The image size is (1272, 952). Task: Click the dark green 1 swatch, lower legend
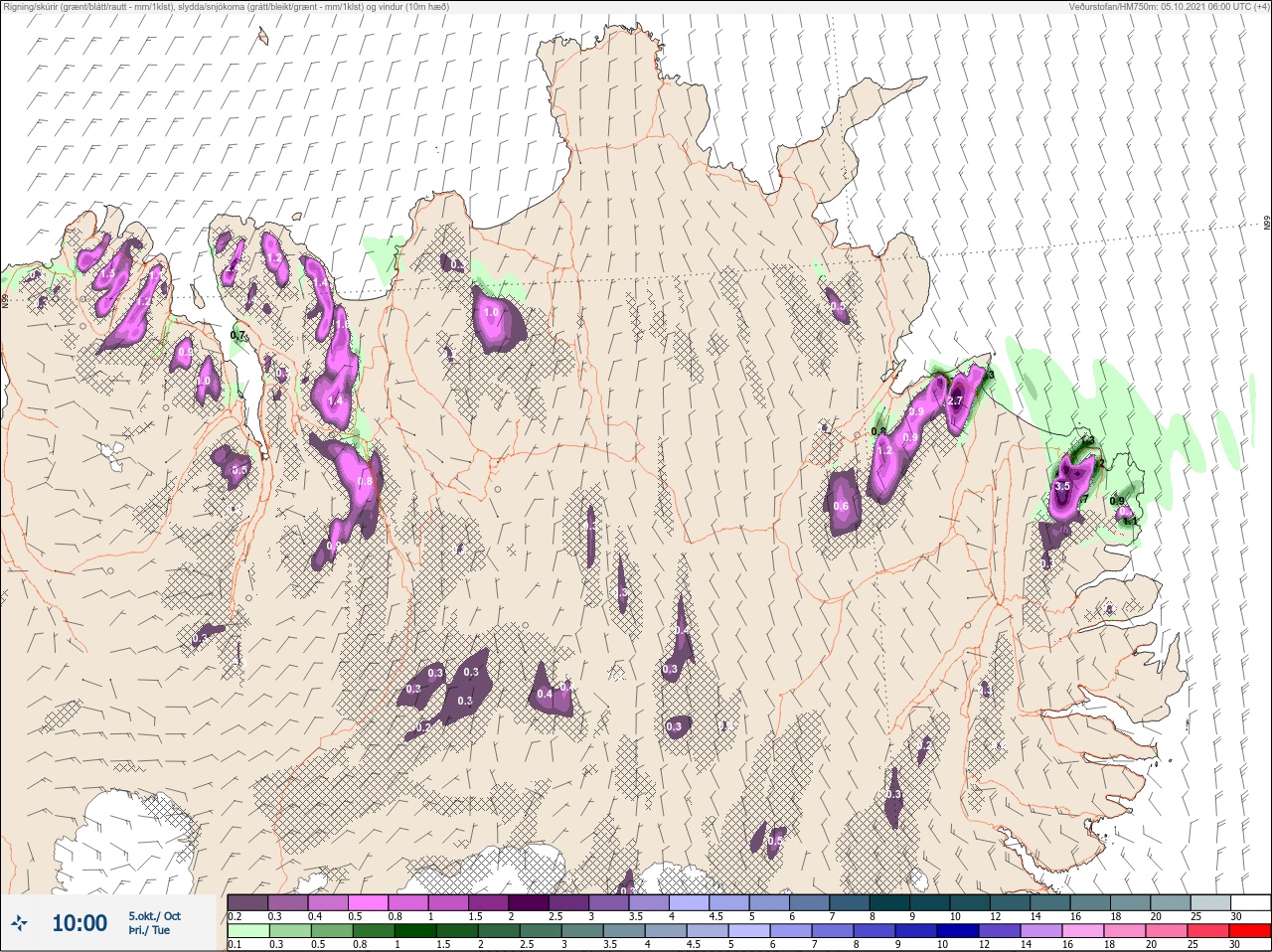click(x=414, y=932)
